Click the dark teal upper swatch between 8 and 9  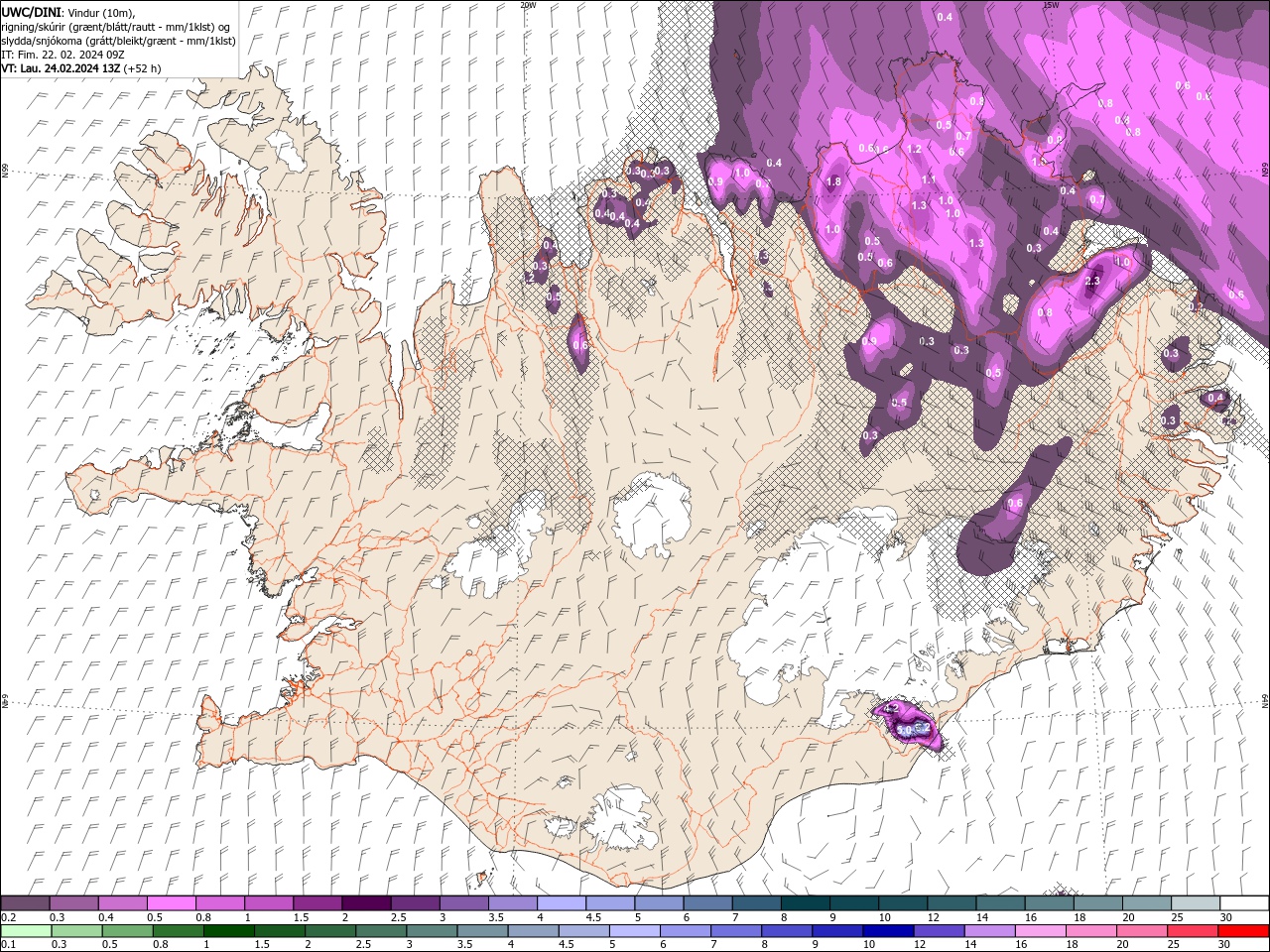point(805,903)
